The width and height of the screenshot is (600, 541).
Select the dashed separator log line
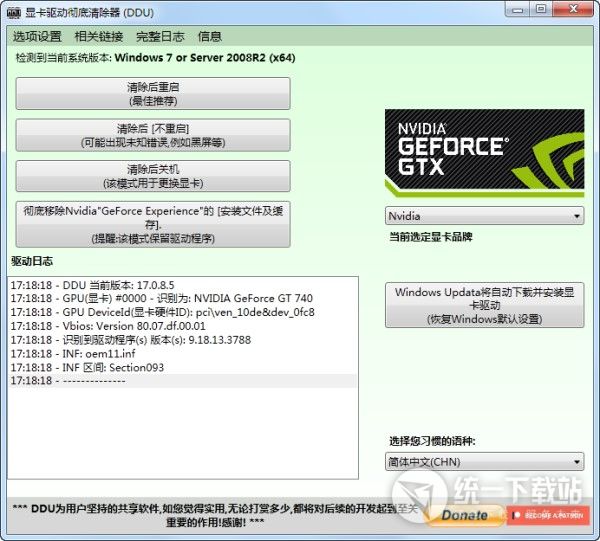point(182,381)
